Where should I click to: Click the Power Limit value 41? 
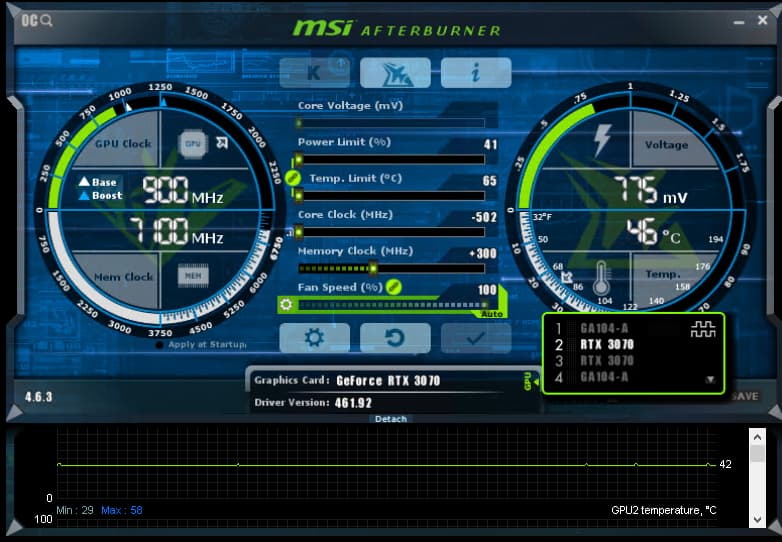tap(490, 145)
